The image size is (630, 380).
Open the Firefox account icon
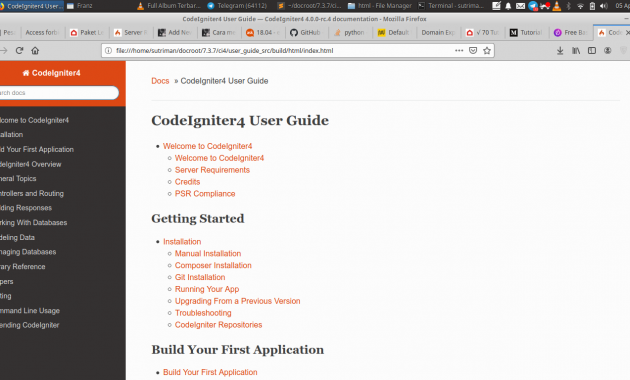[608, 51]
